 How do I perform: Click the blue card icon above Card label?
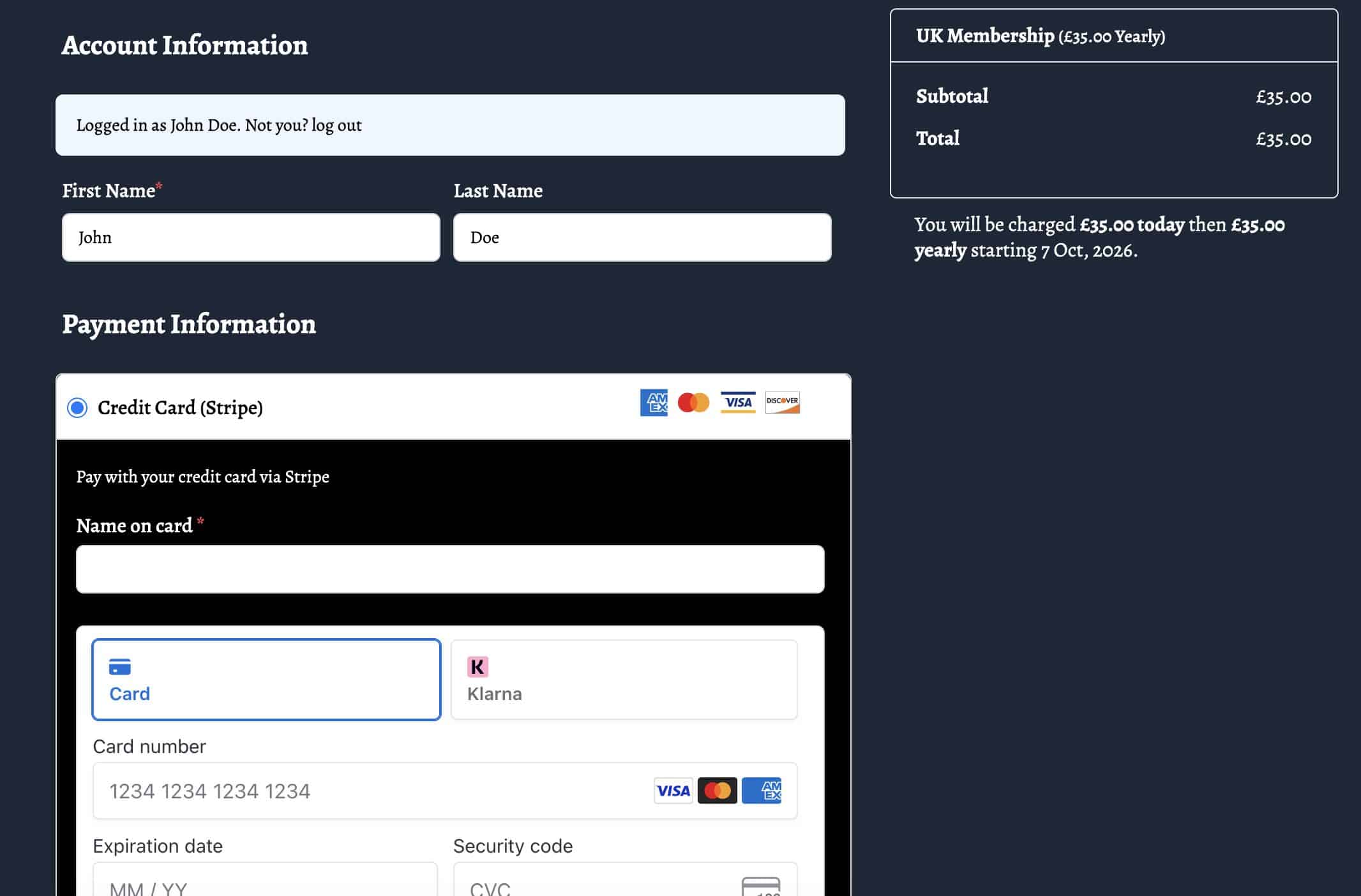(x=120, y=667)
